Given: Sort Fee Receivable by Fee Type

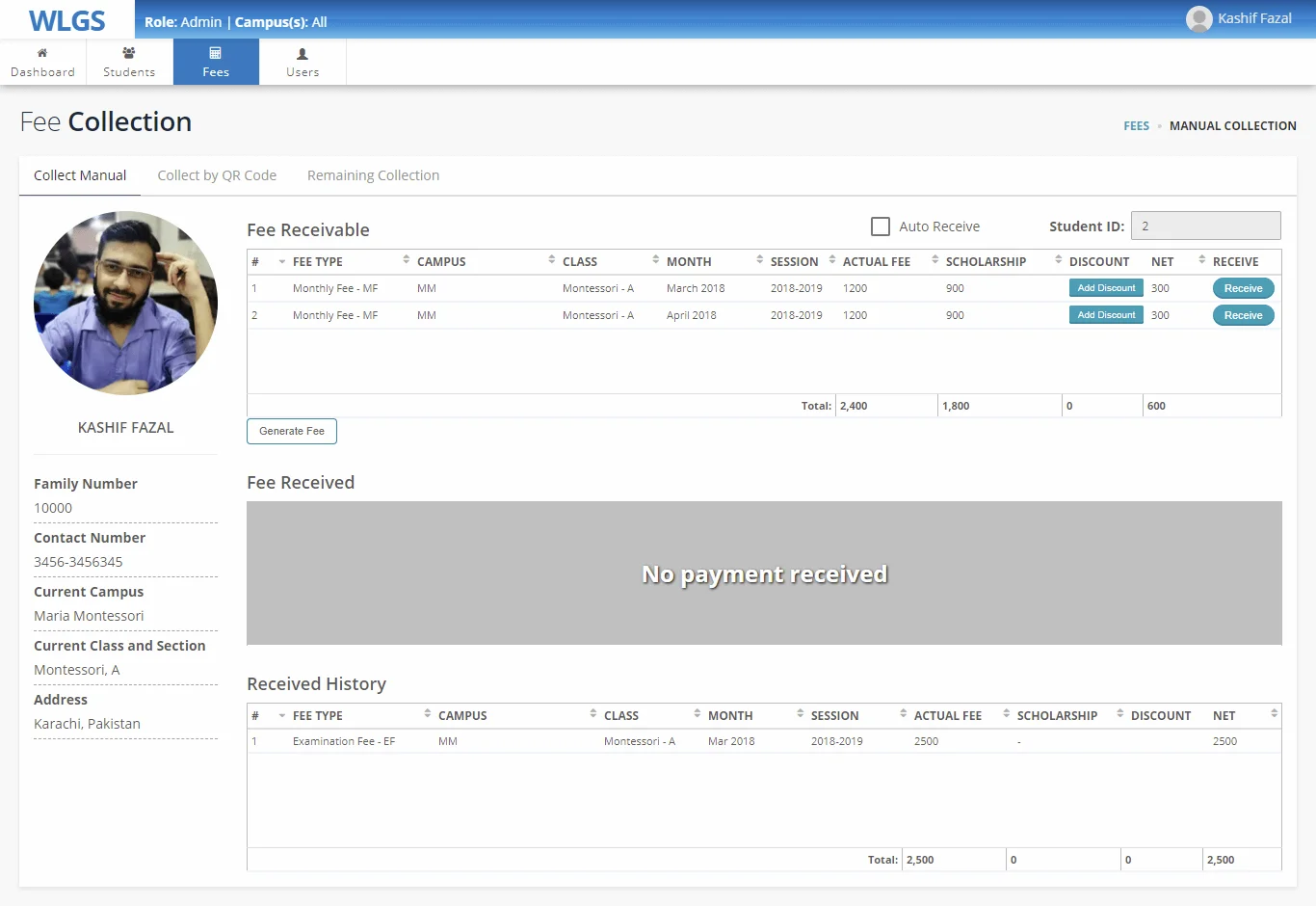Looking at the screenshot, I should tap(318, 262).
